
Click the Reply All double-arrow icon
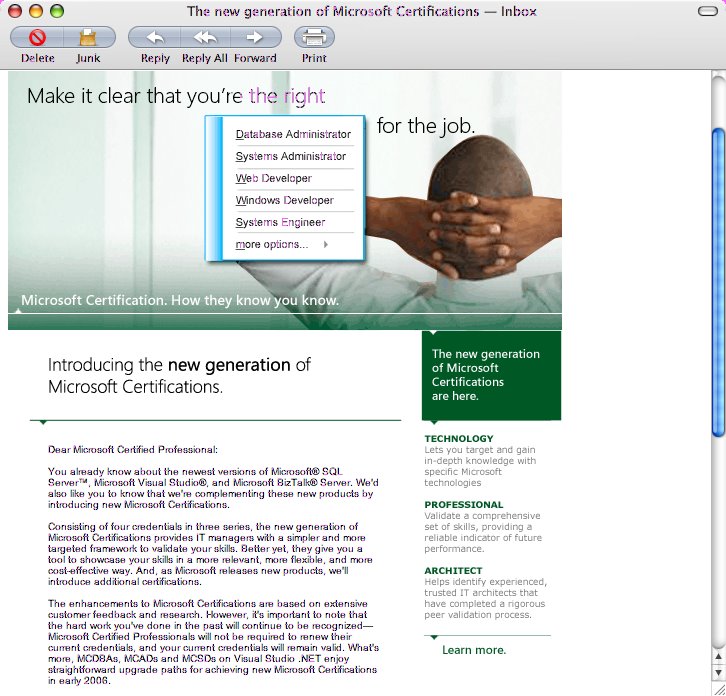pyautogui.click(x=205, y=38)
